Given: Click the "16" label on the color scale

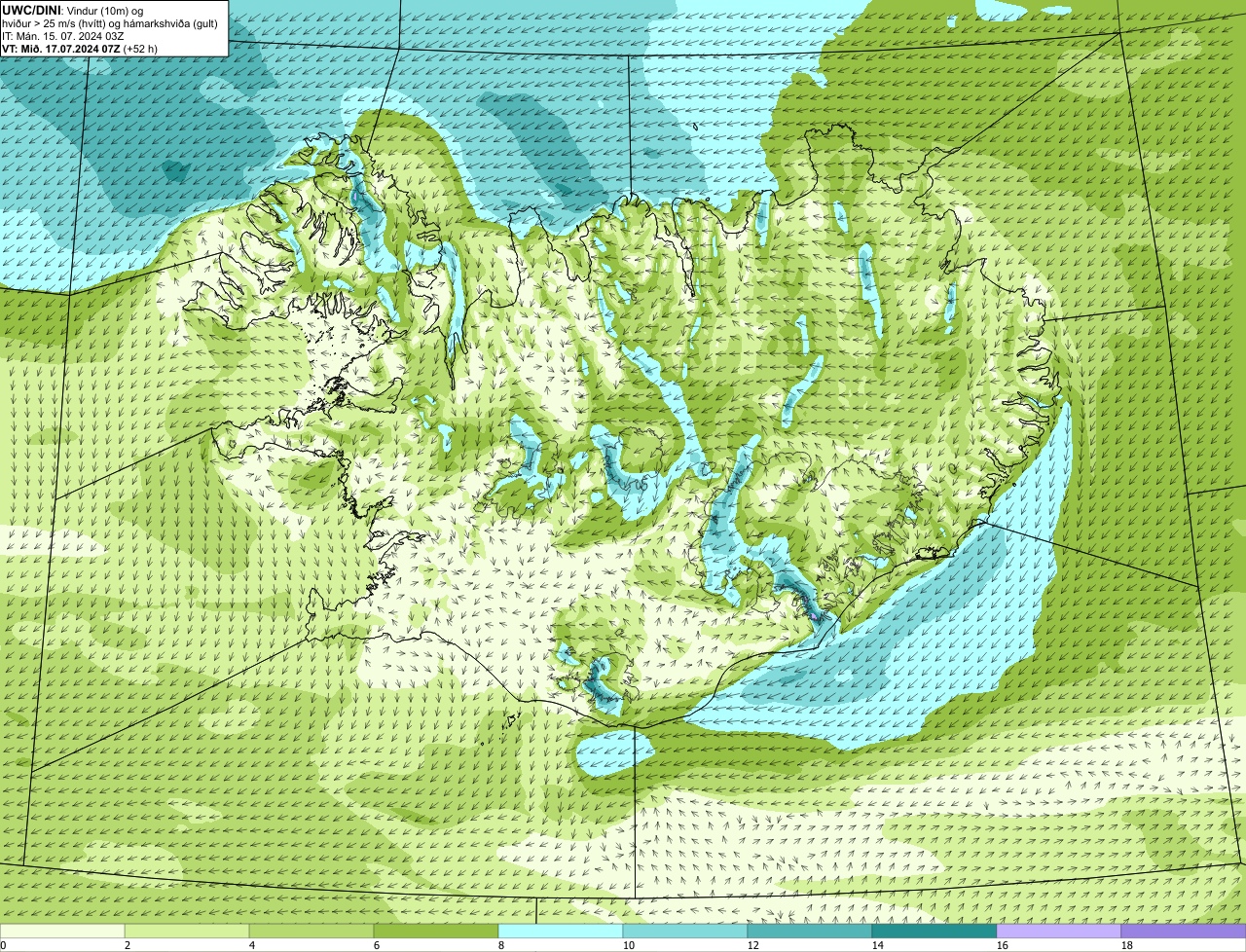Looking at the screenshot, I should click(x=1003, y=945).
